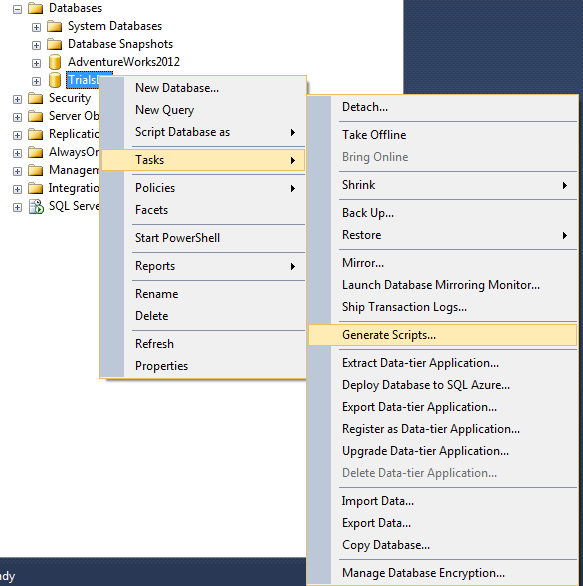The height and width of the screenshot is (586, 583).
Task: Select the Databases tree label
Action: tap(75, 8)
